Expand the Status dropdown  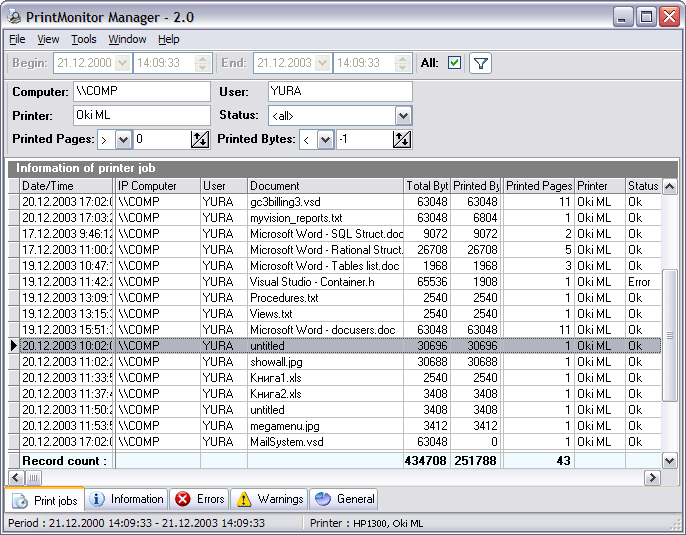pyautogui.click(x=403, y=116)
